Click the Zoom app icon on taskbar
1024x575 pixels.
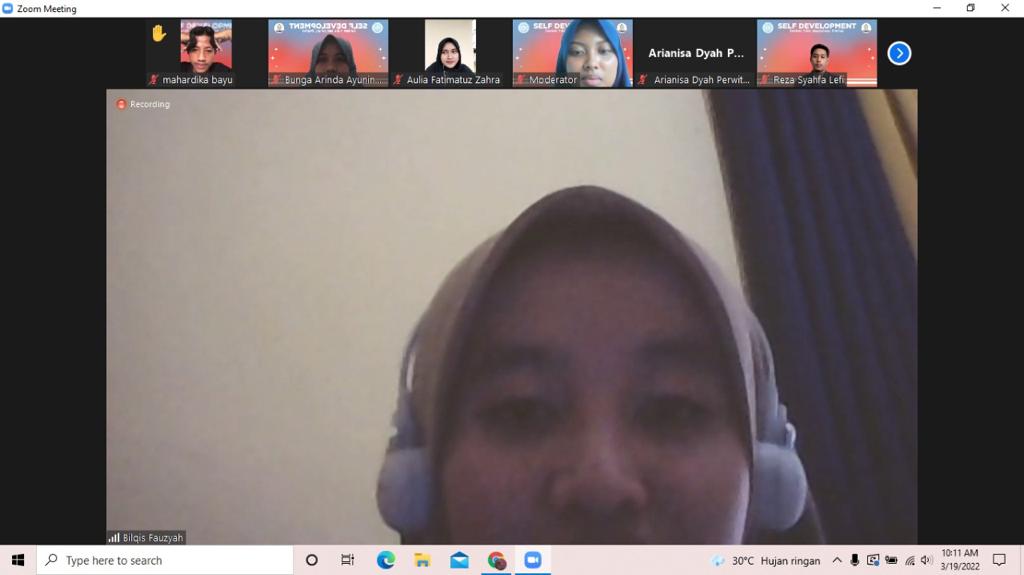click(x=533, y=561)
